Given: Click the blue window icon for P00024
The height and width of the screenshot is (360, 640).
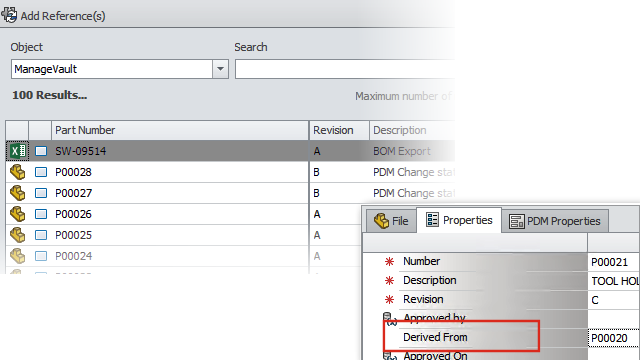Looking at the screenshot, I should 41,256.
